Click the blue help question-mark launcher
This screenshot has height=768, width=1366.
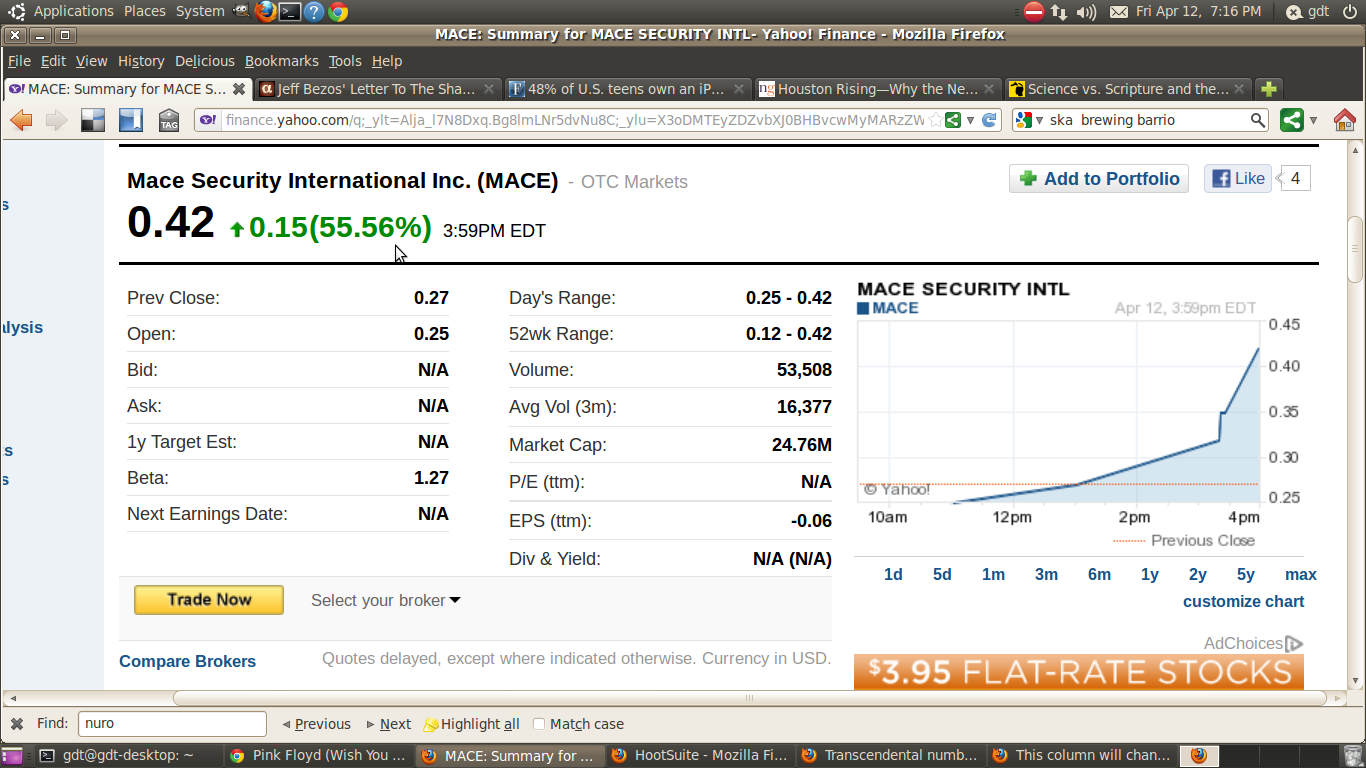click(314, 11)
